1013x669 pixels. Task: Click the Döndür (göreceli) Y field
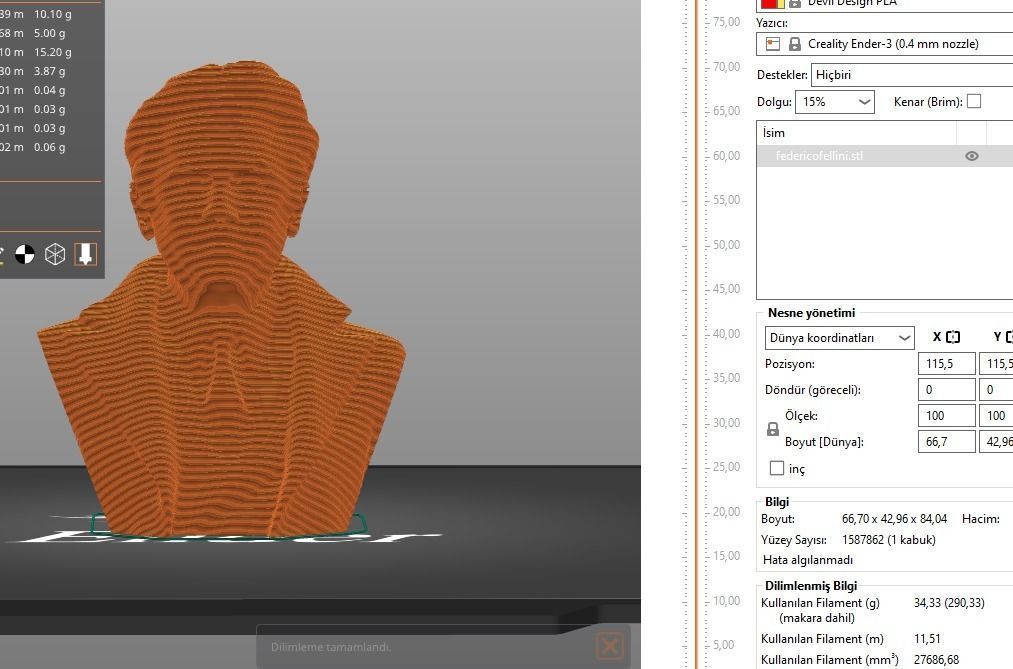(x=996, y=390)
